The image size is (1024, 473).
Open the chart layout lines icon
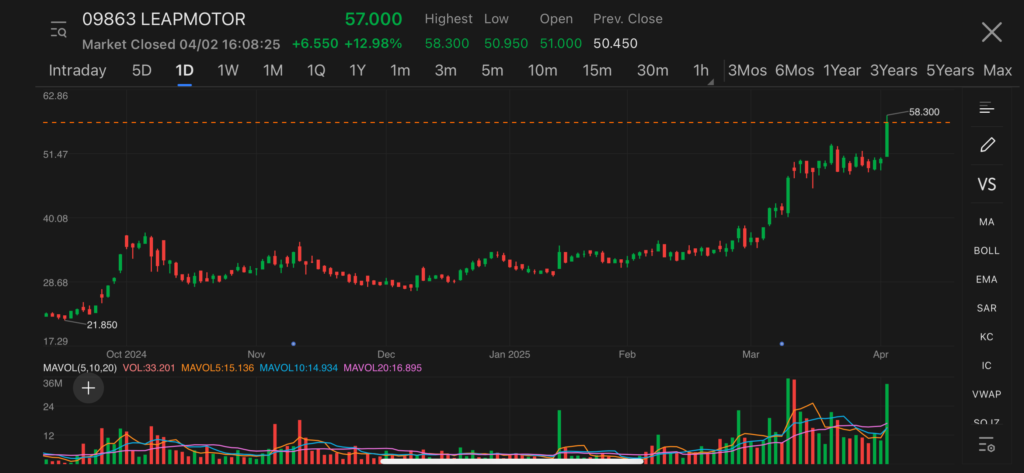(x=986, y=108)
